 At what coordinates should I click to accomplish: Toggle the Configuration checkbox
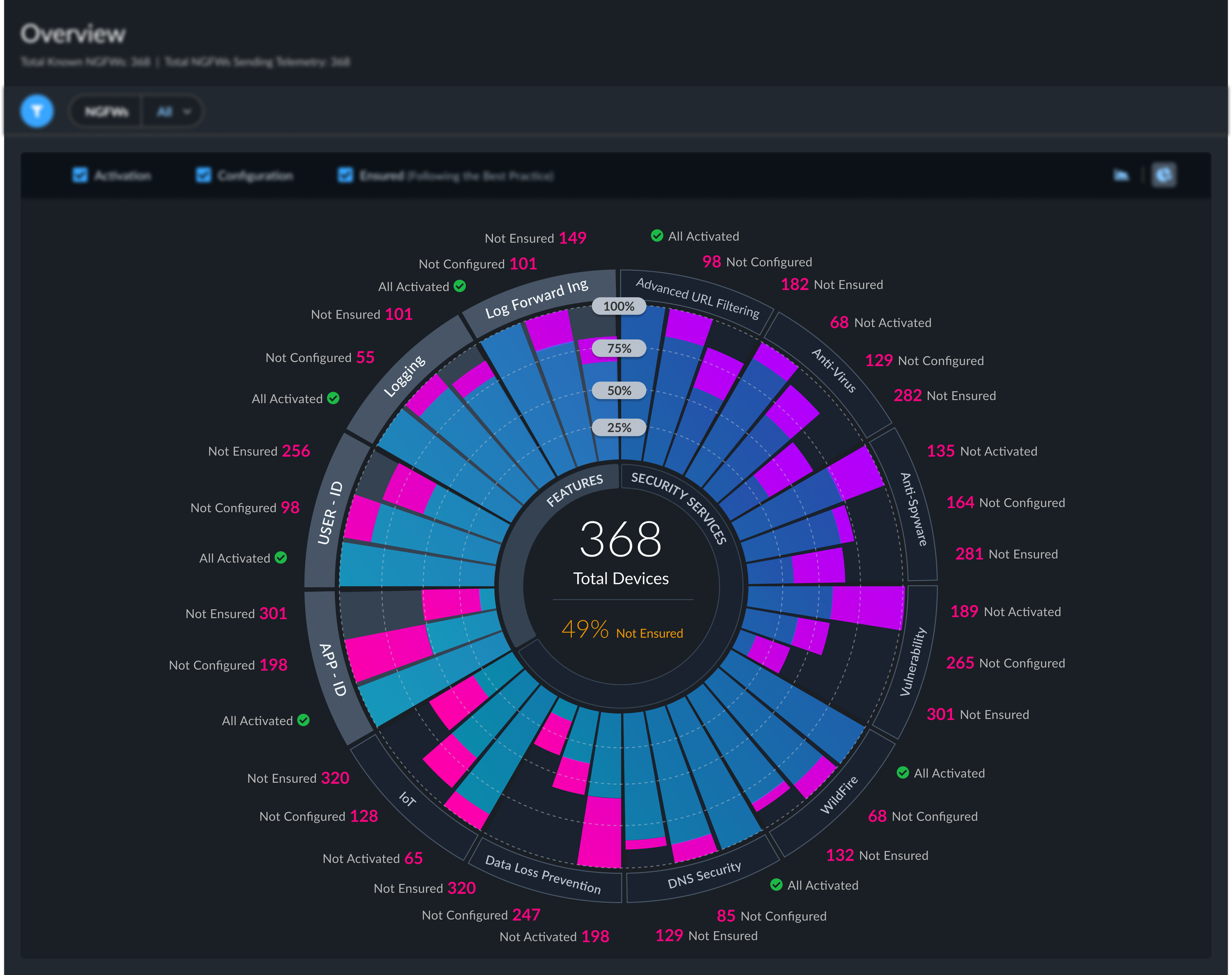pyautogui.click(x=203, y=175)
